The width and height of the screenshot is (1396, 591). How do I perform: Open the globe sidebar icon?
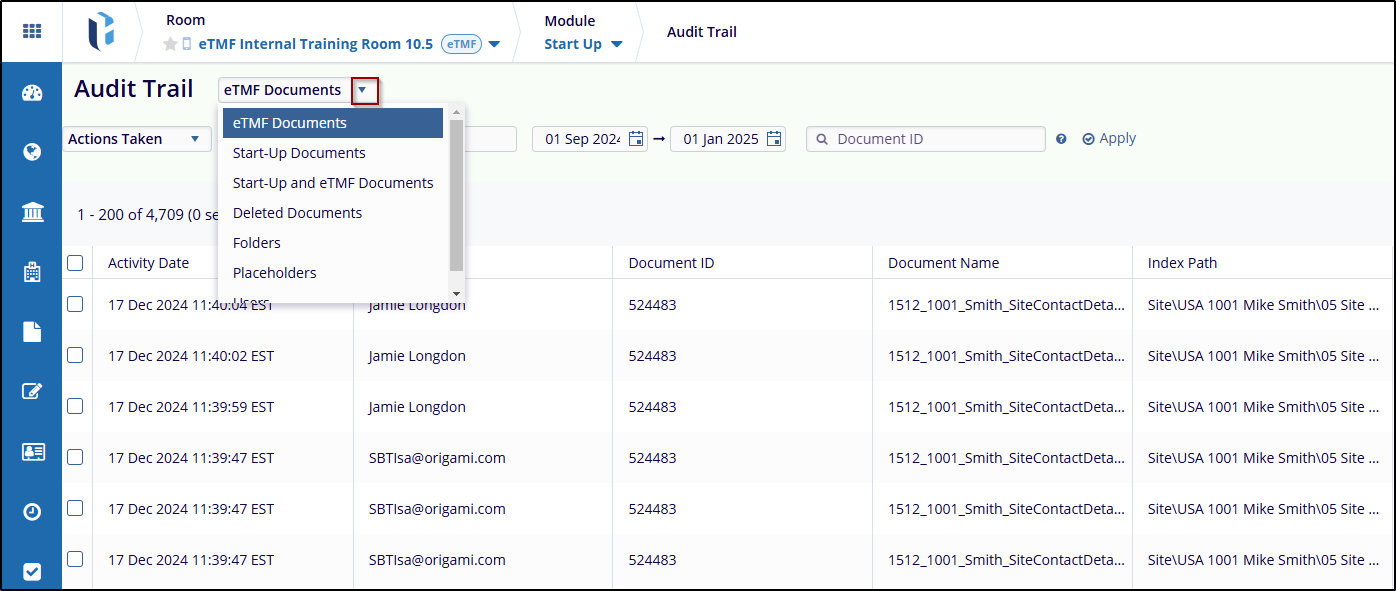(32, 152)
